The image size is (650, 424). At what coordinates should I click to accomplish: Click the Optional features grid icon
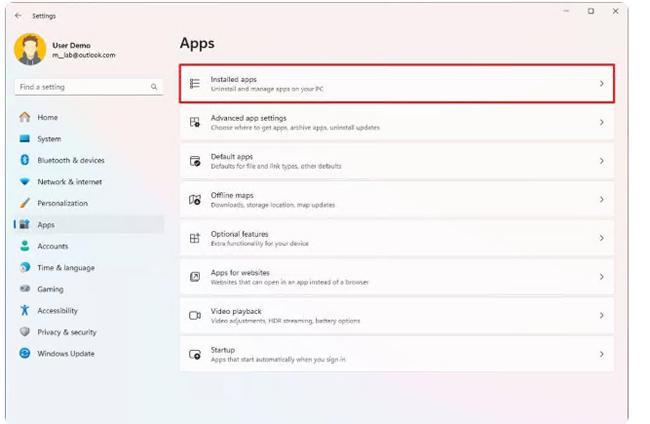coord(195,238)
